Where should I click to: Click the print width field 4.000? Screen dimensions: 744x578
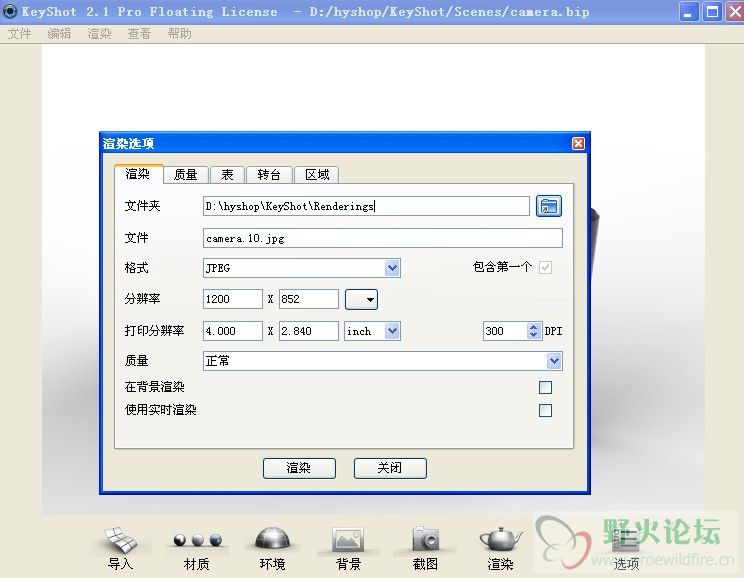(x=232, y=331)
